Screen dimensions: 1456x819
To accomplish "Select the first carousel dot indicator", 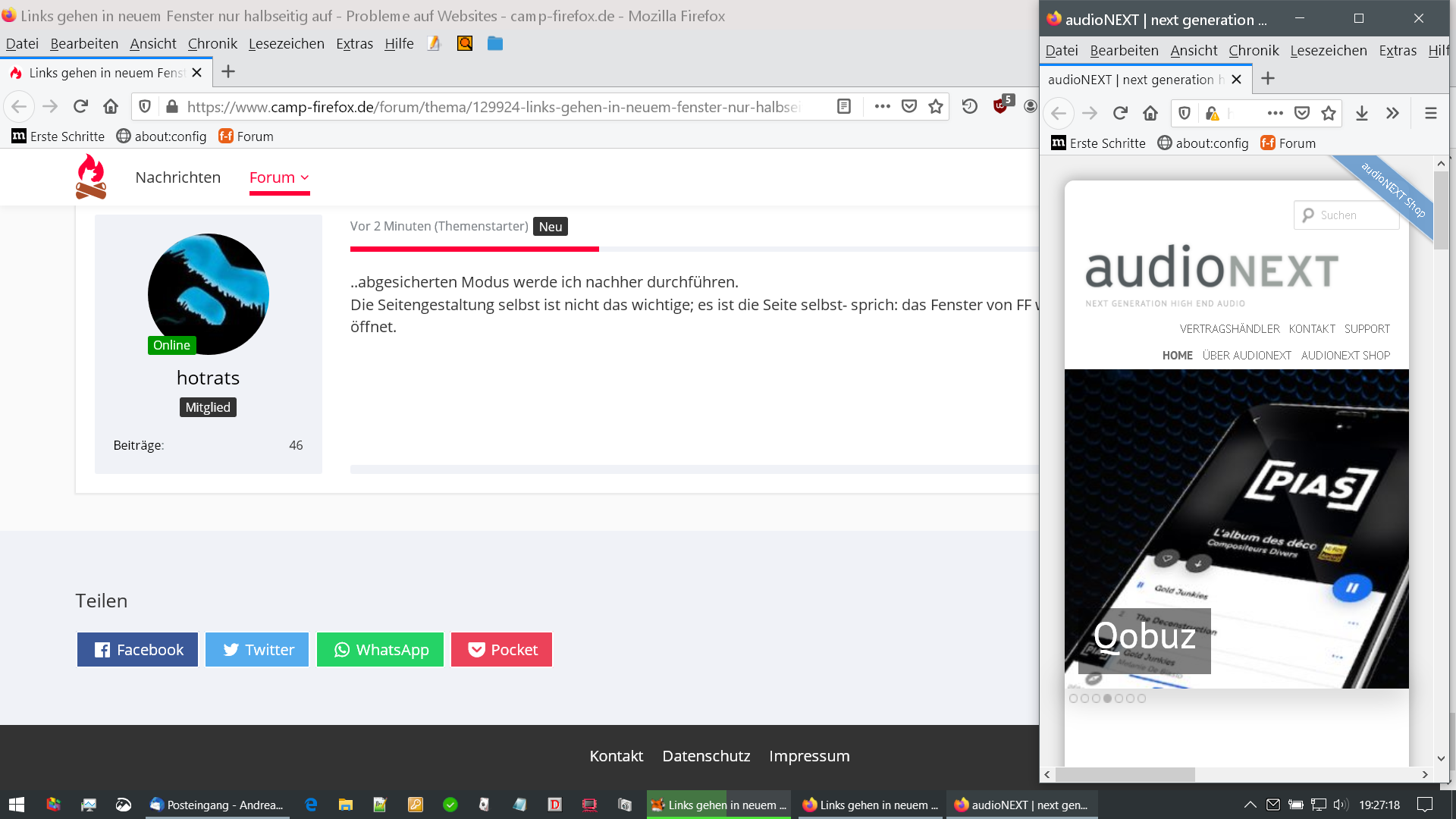I will pos(1073,698).
